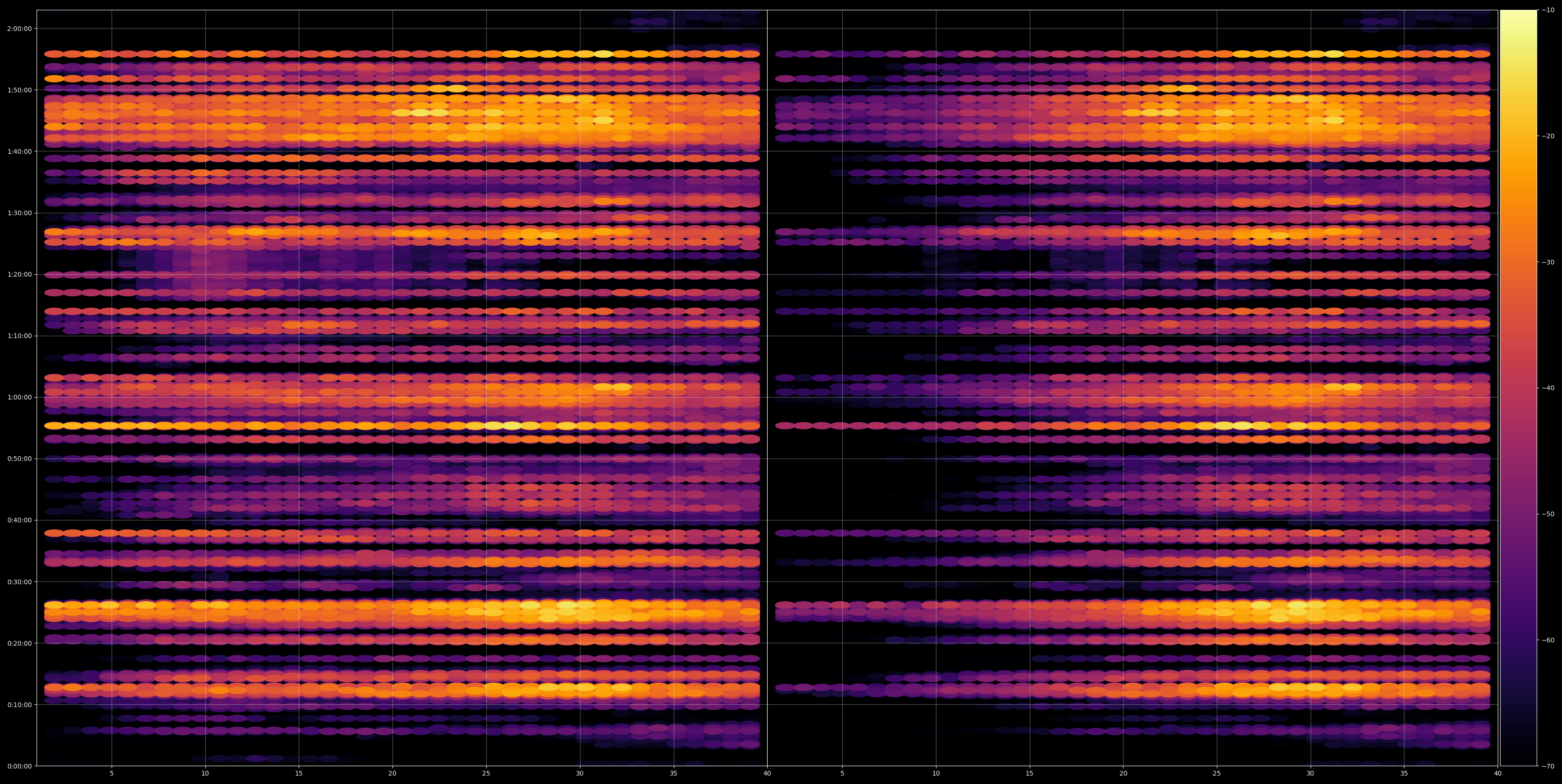Screen dimensions: 1562x784
Task: Click the inferno colorbar gradient strip
Action: click(x=1518, y=388)
